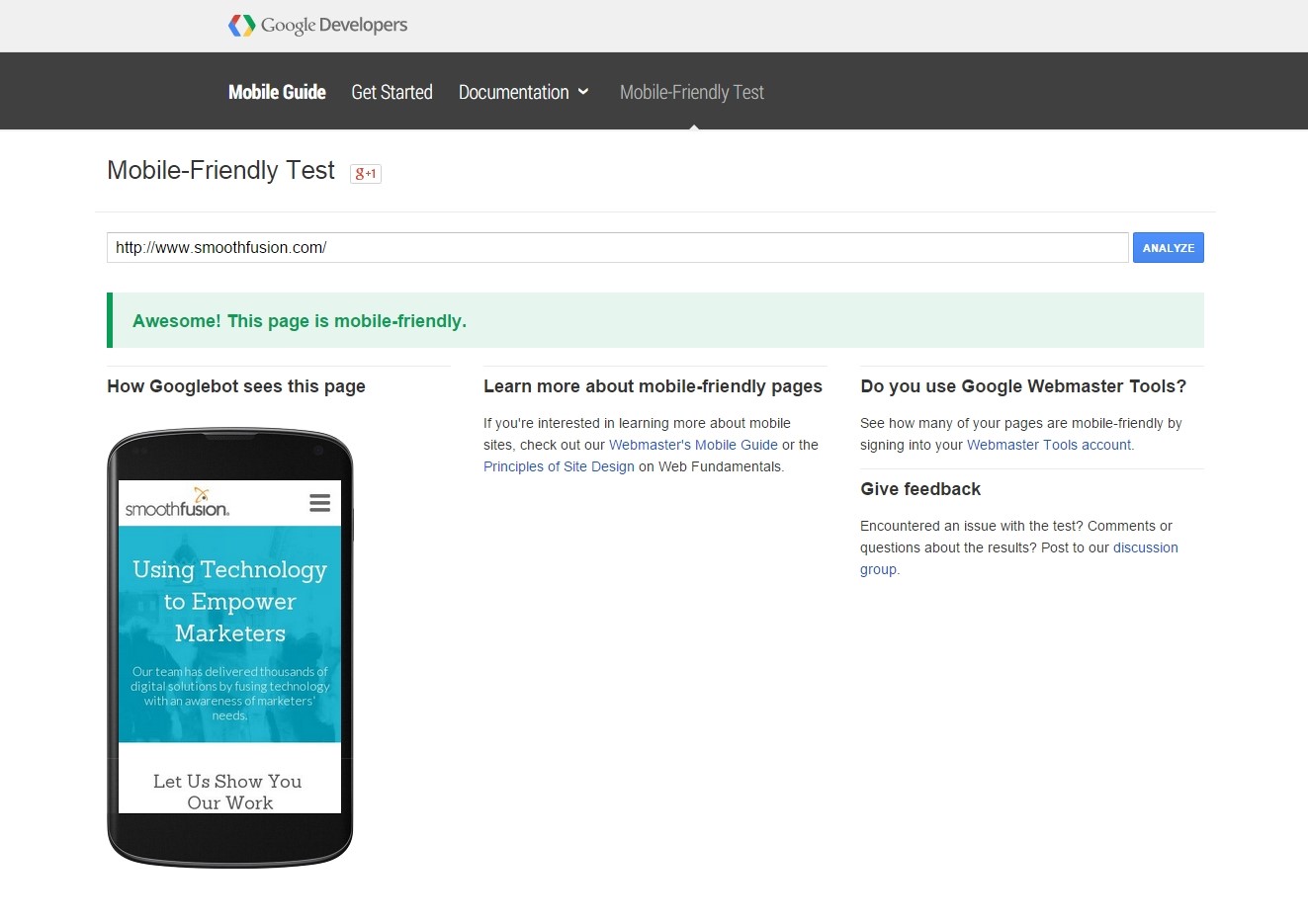Click the Google Developers logo

(317, 25)
